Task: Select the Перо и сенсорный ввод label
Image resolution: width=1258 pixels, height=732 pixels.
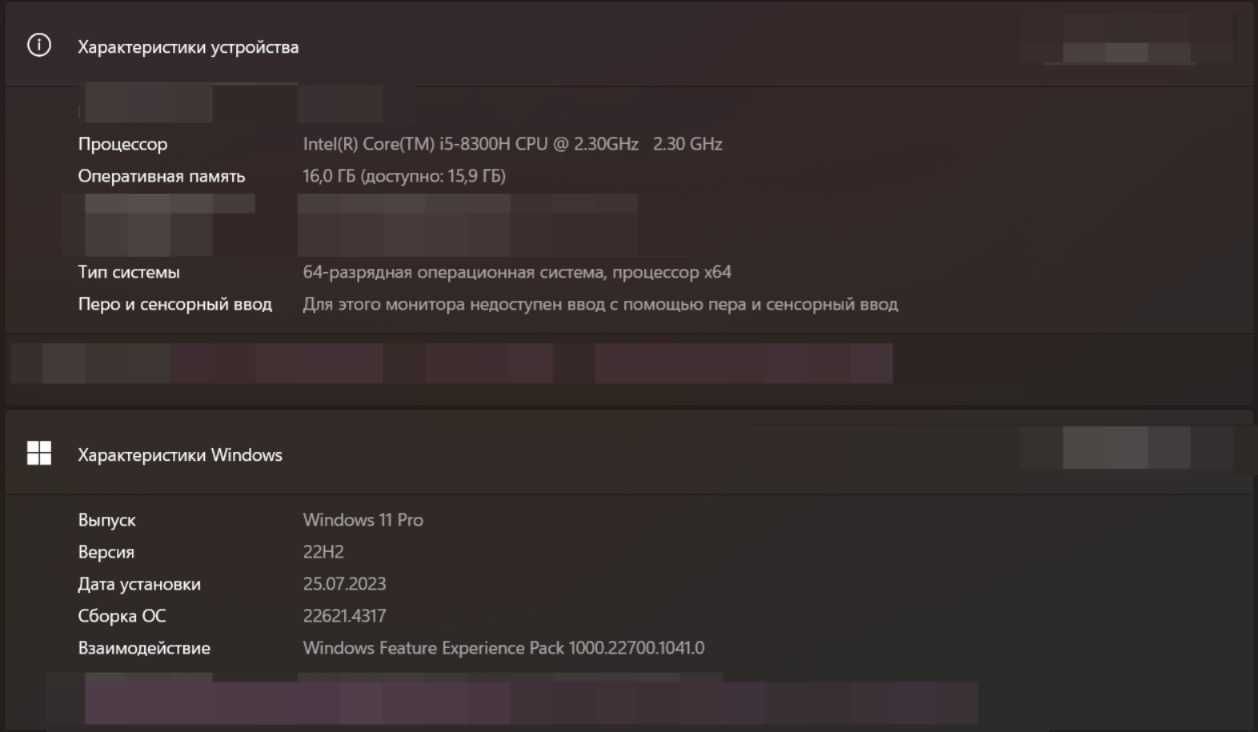Action: click(175, 304)
